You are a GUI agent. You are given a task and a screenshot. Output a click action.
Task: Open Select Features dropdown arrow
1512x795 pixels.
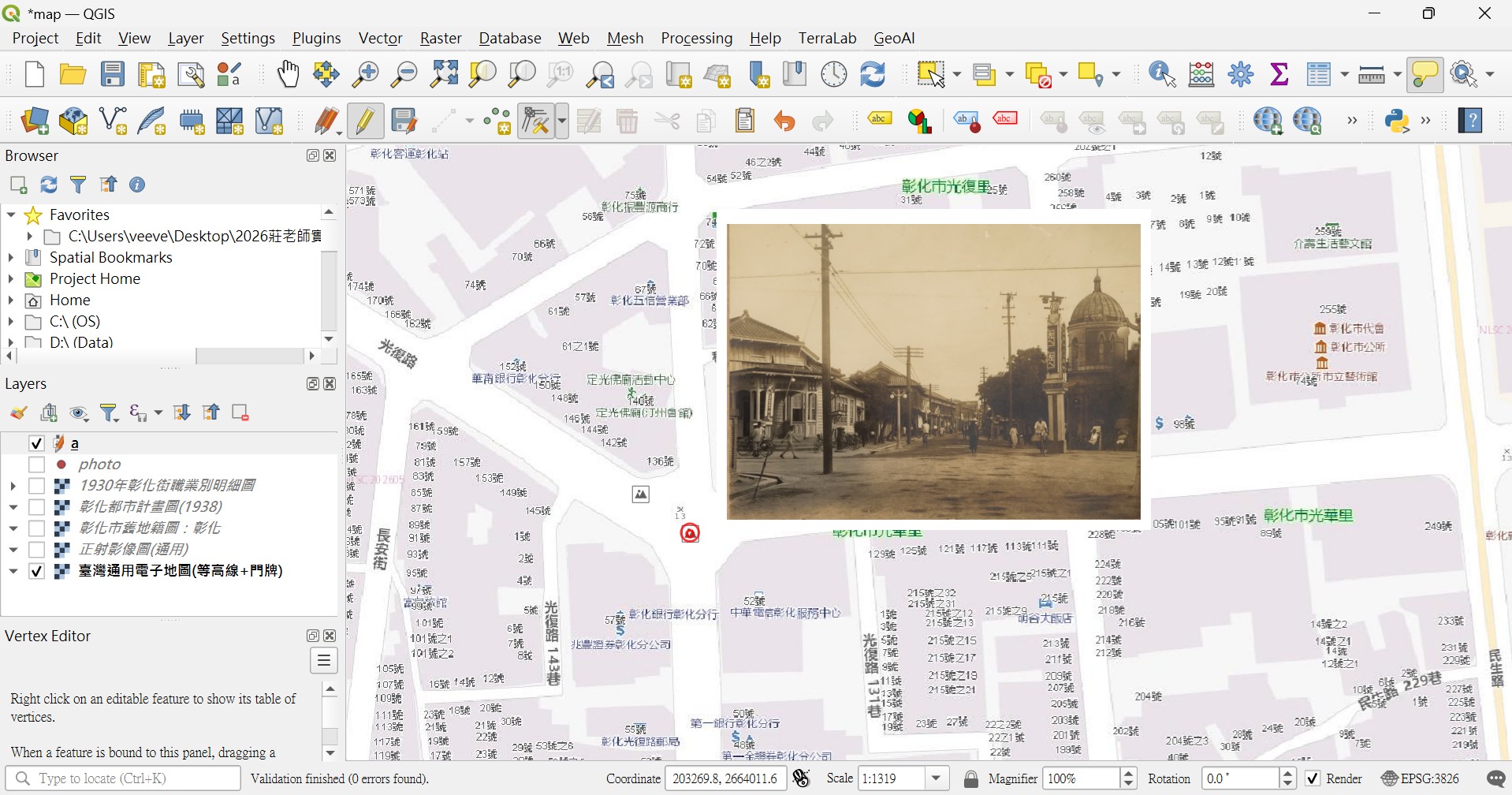coord(957,74)
